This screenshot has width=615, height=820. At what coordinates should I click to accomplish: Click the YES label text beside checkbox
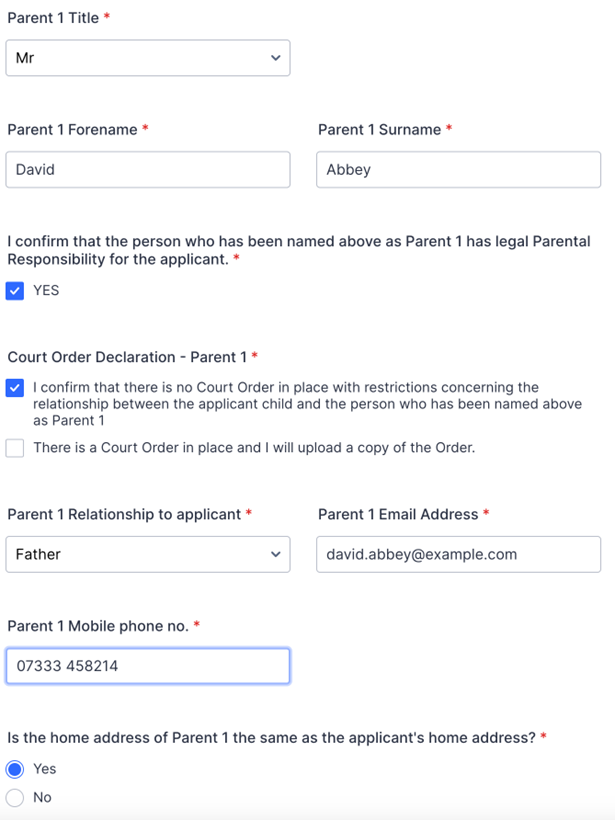pos(46,290)
